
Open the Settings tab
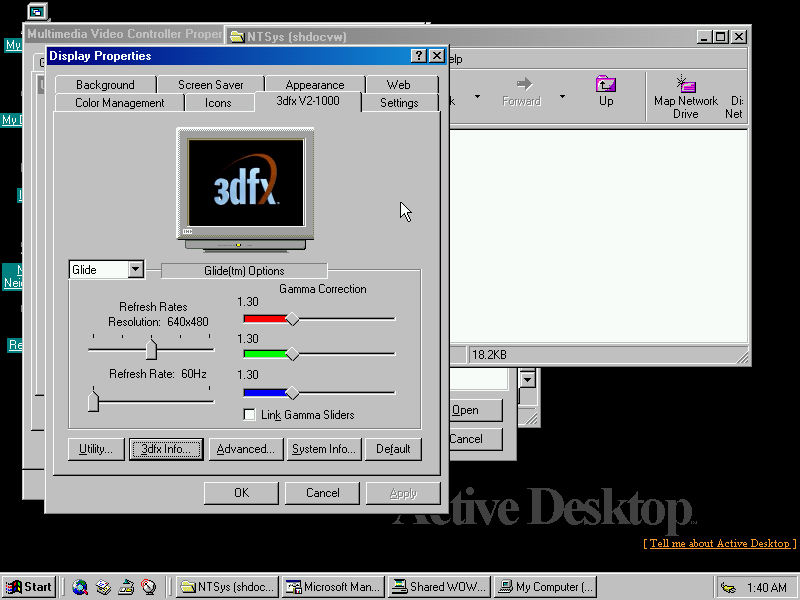(399, 103)
